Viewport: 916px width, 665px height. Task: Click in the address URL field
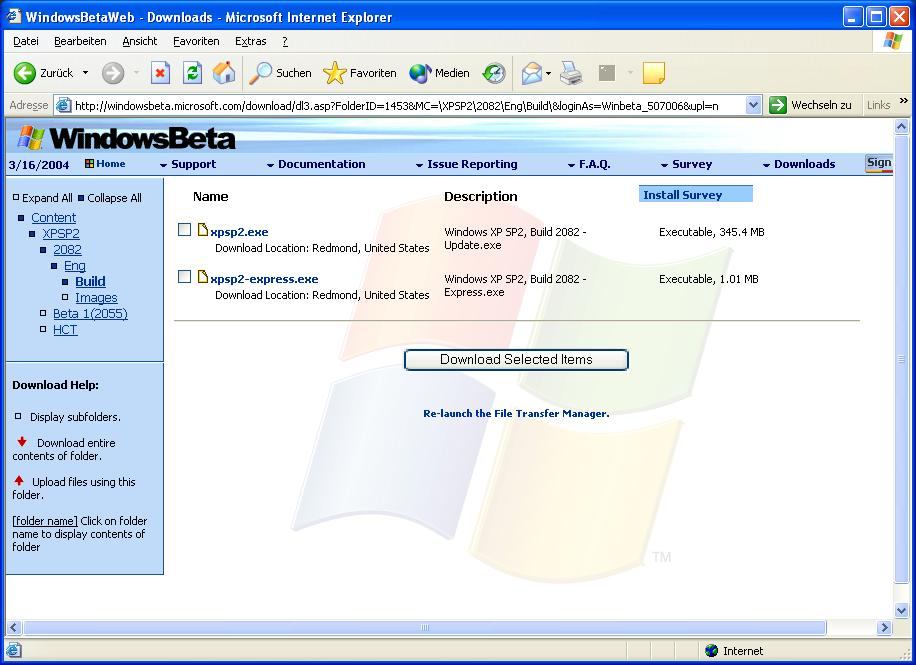(x=408, y=105)
